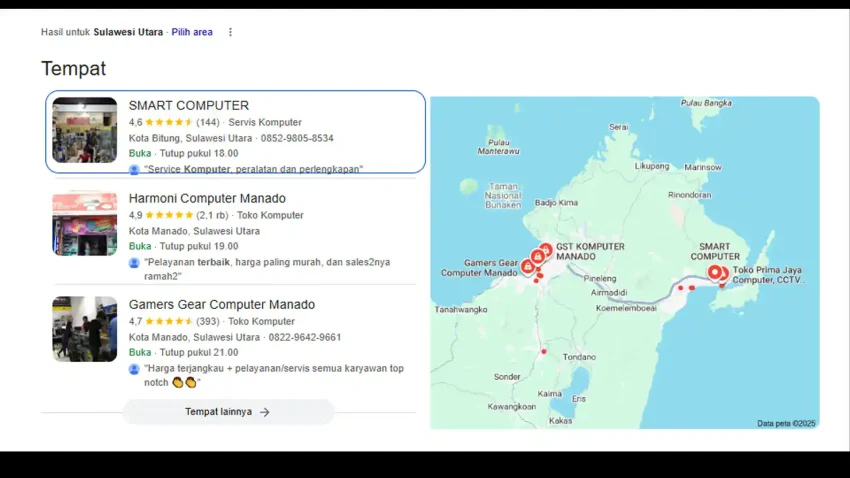This screenshot has height=478, width=850.
Task: Open SMART COMPUTER listing title
Action: (x=189, y=106)
